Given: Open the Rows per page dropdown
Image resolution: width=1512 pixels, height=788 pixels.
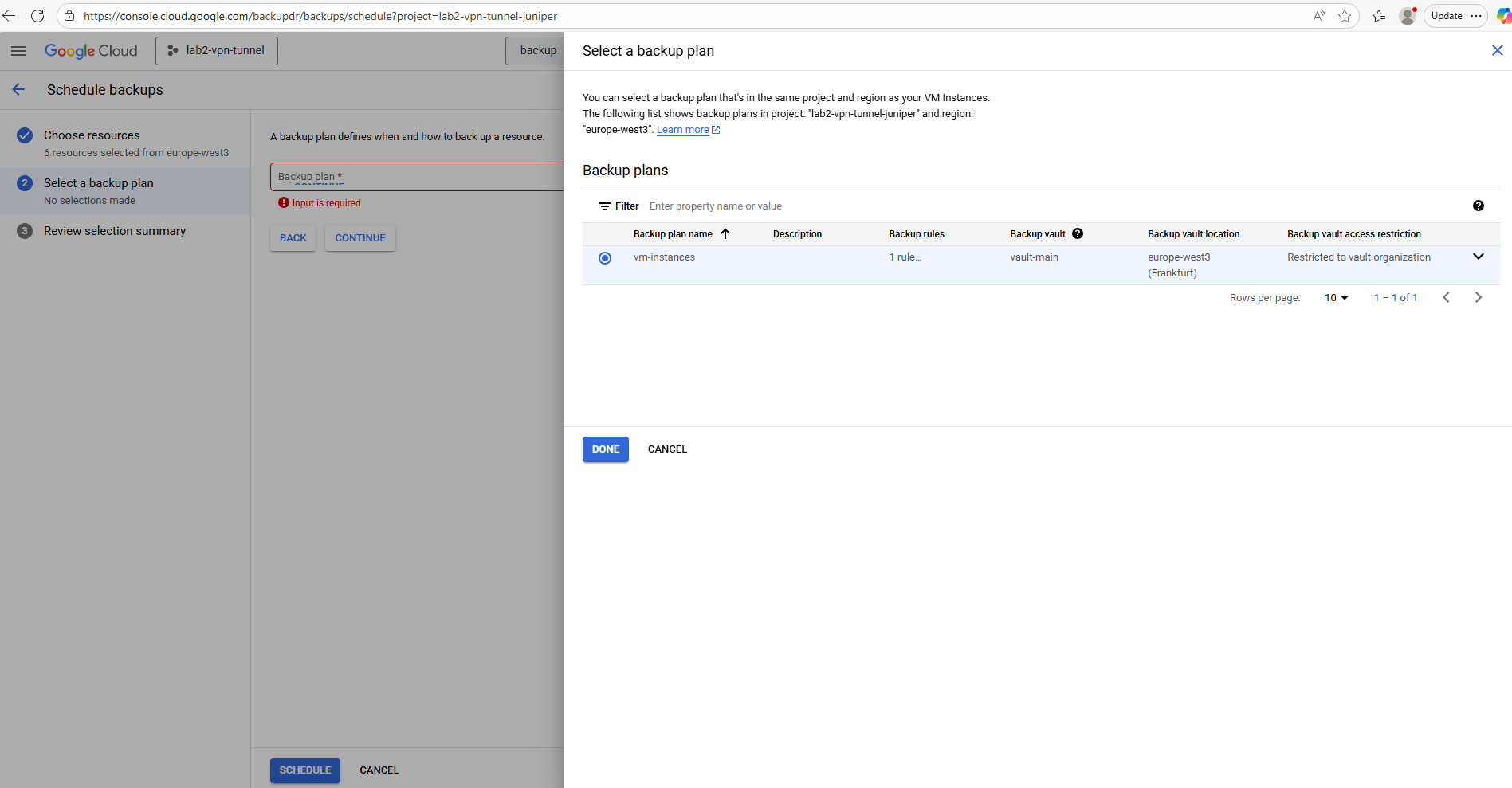Looking at the screenshot, I should [1336, 297].
